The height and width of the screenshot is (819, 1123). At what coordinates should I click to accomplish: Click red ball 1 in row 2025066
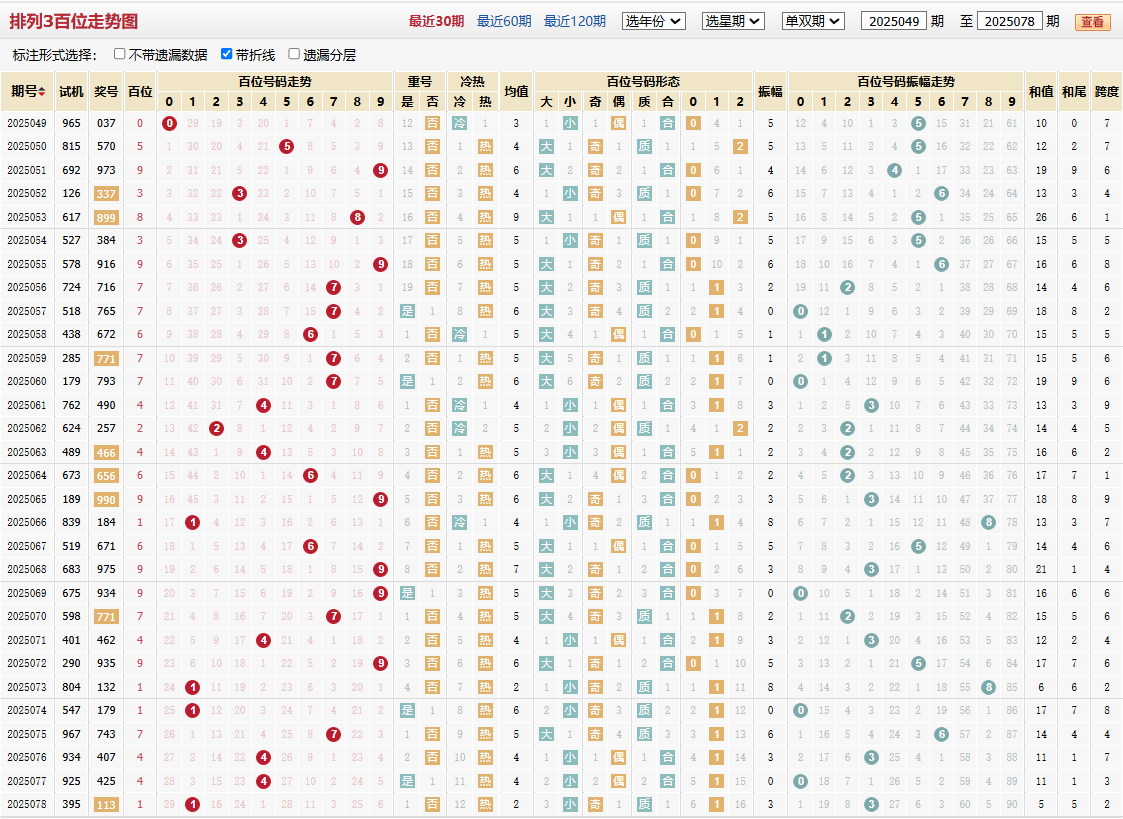tap(193, 523)
